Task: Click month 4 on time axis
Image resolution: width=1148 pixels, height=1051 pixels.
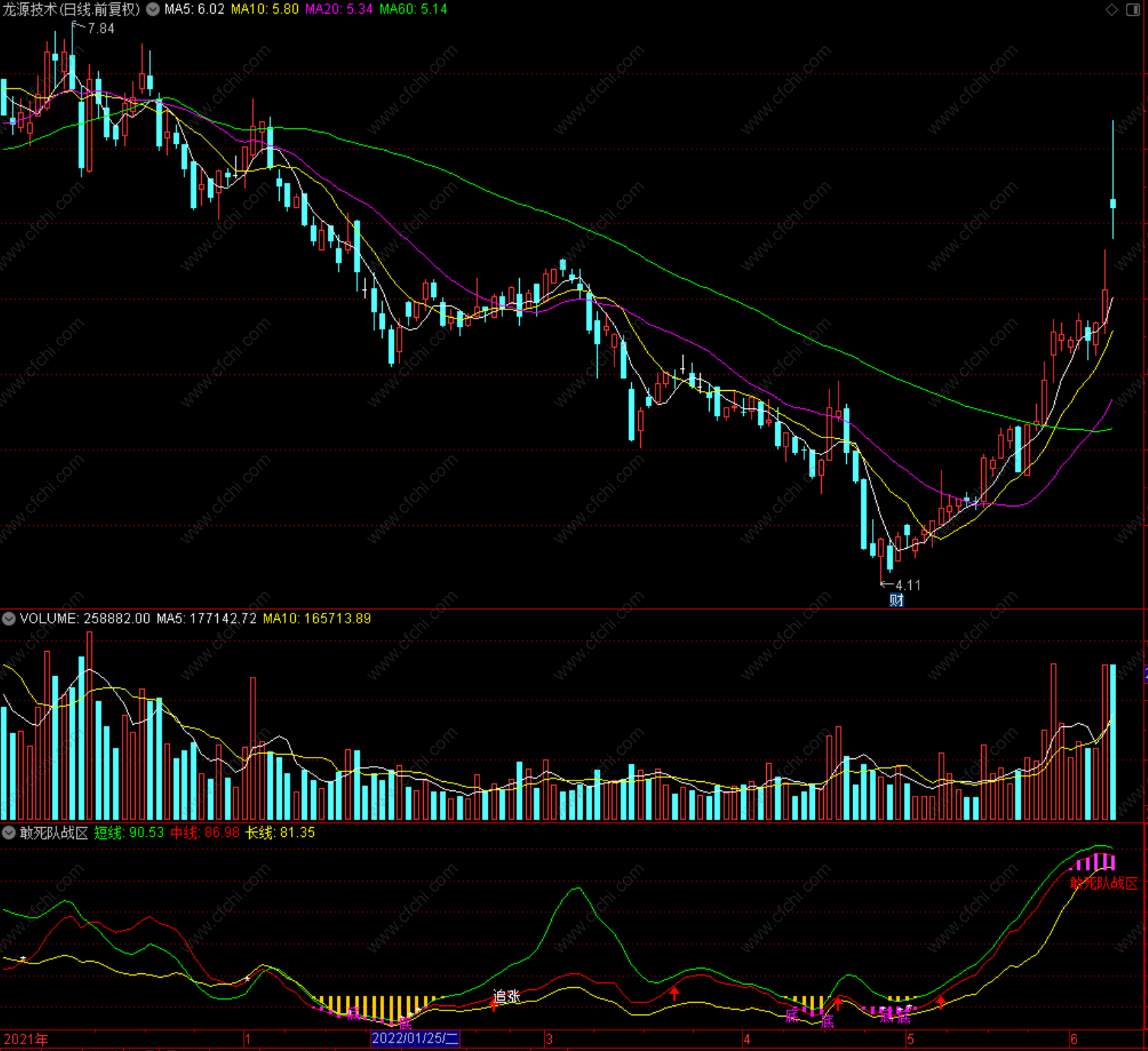Action: [747, 1039]
